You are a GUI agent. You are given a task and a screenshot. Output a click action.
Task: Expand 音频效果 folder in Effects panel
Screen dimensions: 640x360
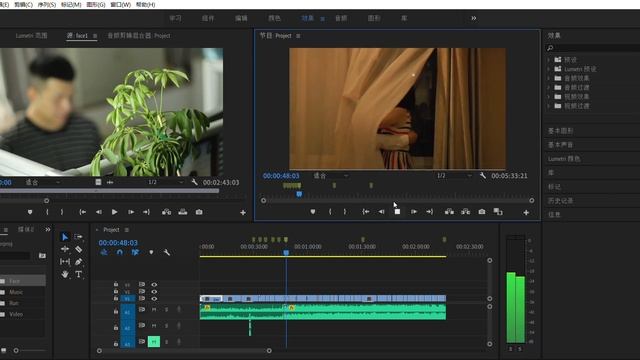[x=549, y=78]
